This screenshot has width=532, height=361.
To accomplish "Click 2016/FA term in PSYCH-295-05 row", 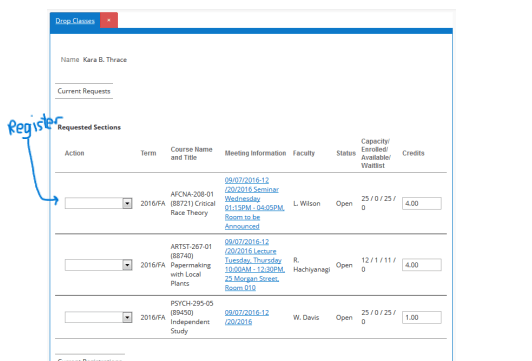I will click(153, 317).
